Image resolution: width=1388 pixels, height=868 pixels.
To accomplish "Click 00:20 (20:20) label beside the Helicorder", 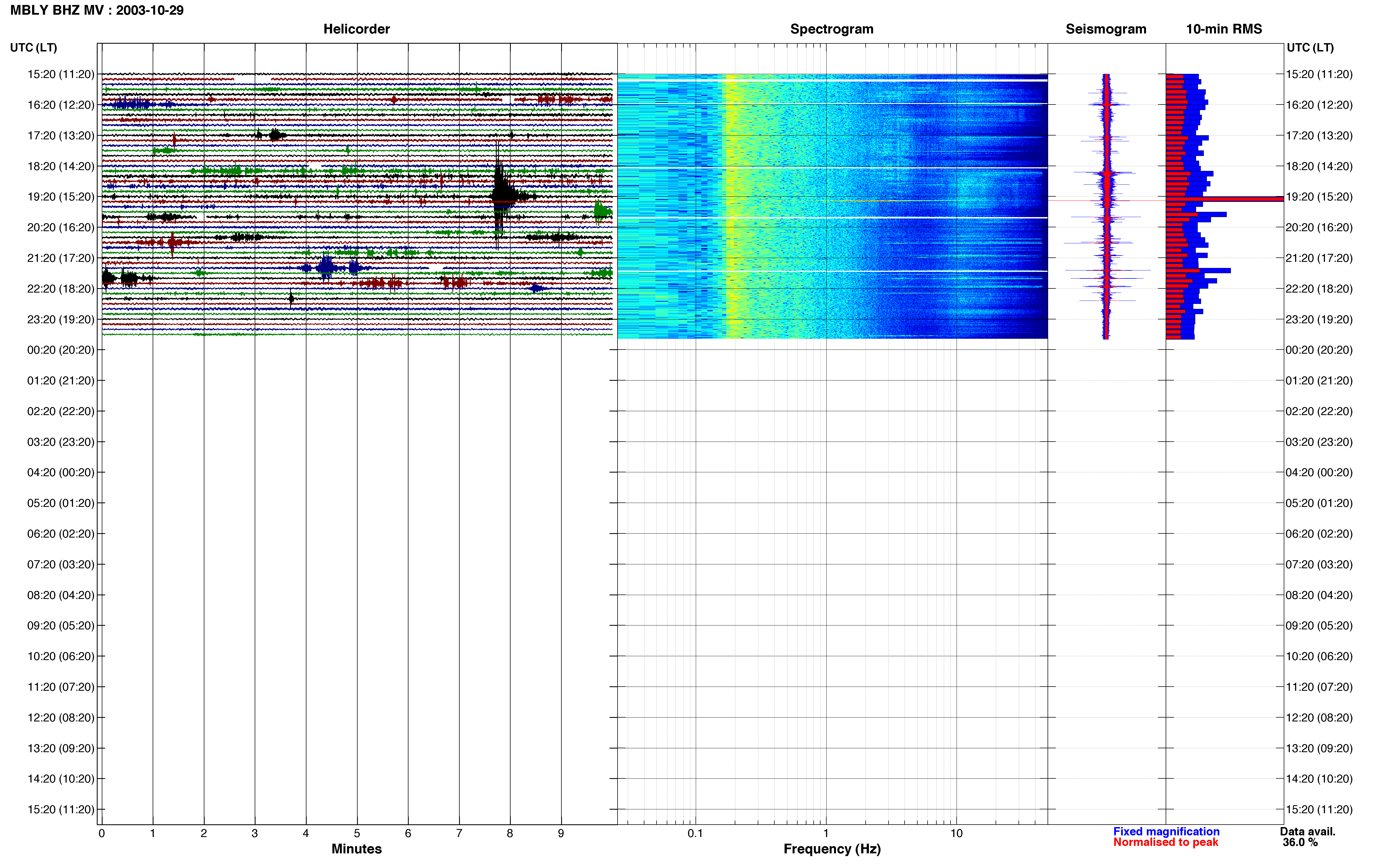I will coord(61,350).
